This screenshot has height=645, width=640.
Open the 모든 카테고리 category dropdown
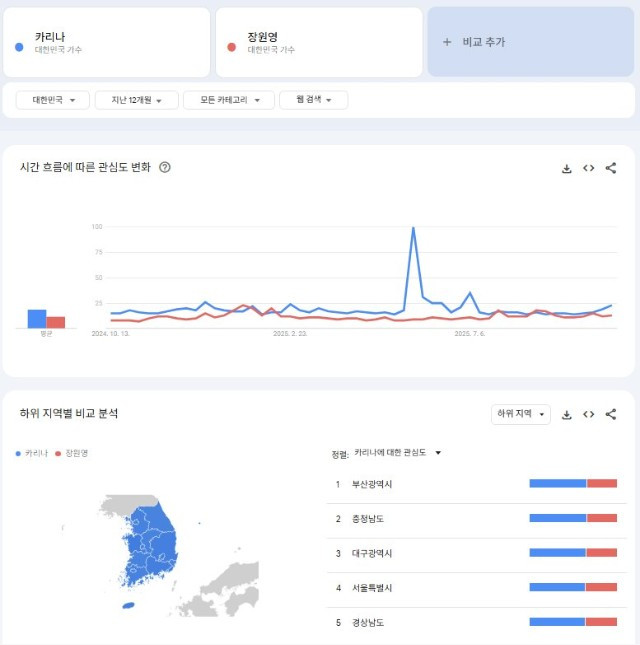229,100
